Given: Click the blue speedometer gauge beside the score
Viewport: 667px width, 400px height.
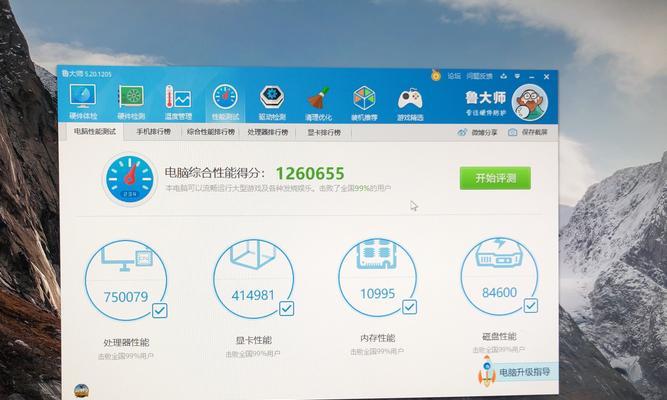Looking at the screenshot, I should click(x=130, y=179).
